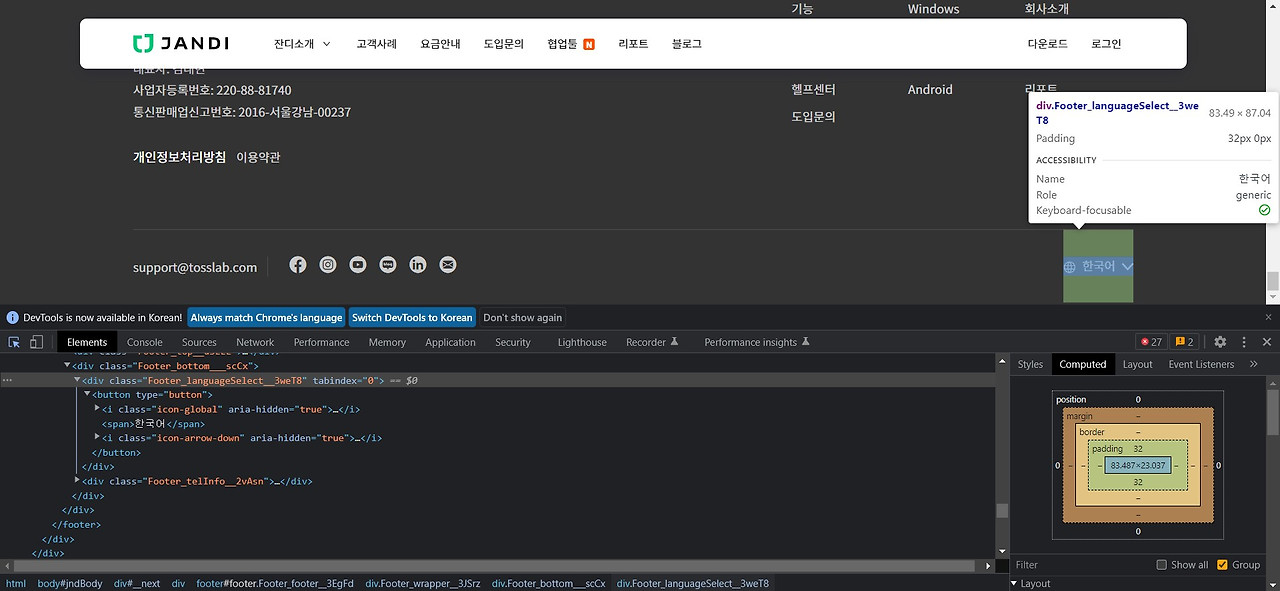Open the 이용약관 footer link
This screenshot has height=591, width=1280.
pyautogui.click(x=258, y=157)
